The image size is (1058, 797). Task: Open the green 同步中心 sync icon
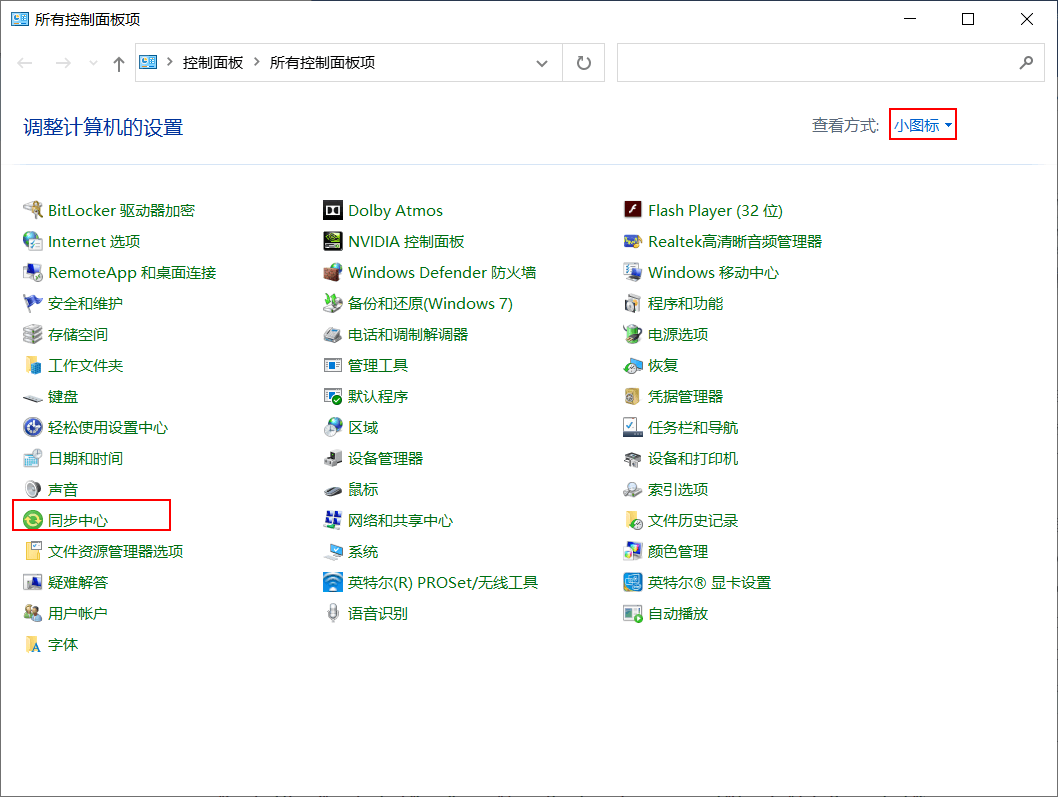click(x=32, y=520)
